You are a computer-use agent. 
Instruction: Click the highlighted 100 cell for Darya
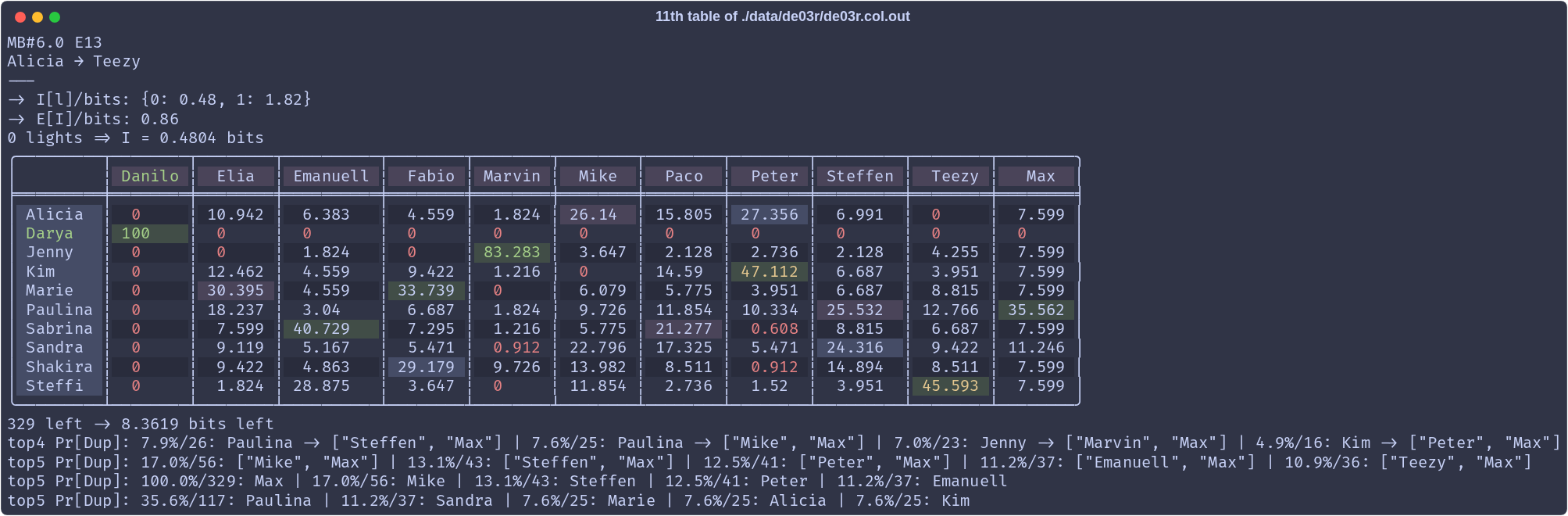(x=150, y=233)
